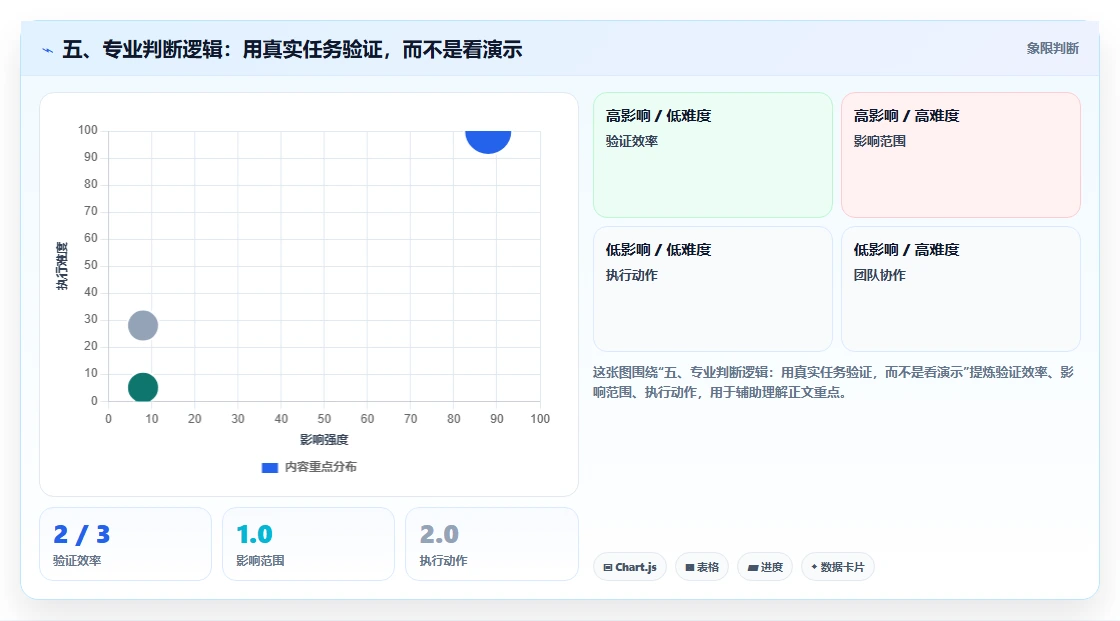Toggle the 内容重点分布 legend color box
This screenshot has width=1120, height=621.
point(269,467)
